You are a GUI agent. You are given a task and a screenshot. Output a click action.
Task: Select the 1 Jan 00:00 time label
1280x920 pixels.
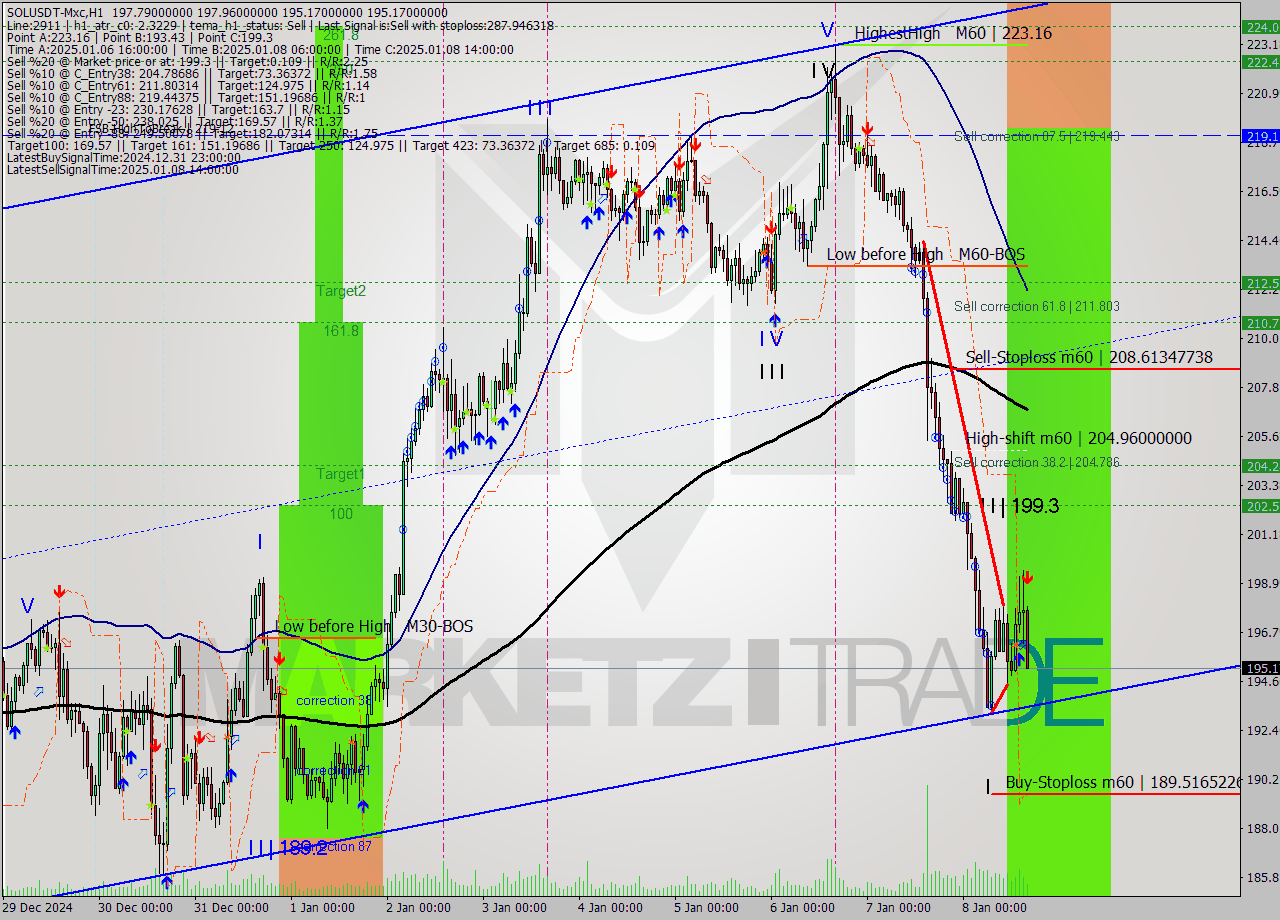pos(322,908)
